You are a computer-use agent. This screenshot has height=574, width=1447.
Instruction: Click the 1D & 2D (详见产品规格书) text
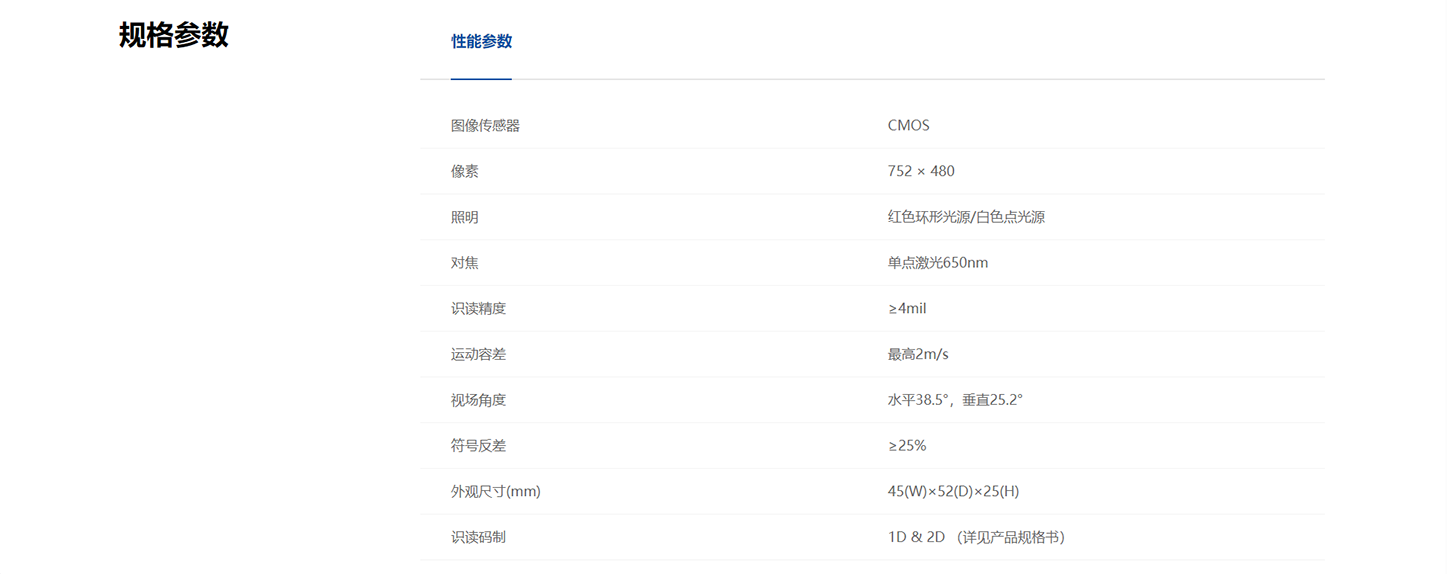(x=976, y=537)
